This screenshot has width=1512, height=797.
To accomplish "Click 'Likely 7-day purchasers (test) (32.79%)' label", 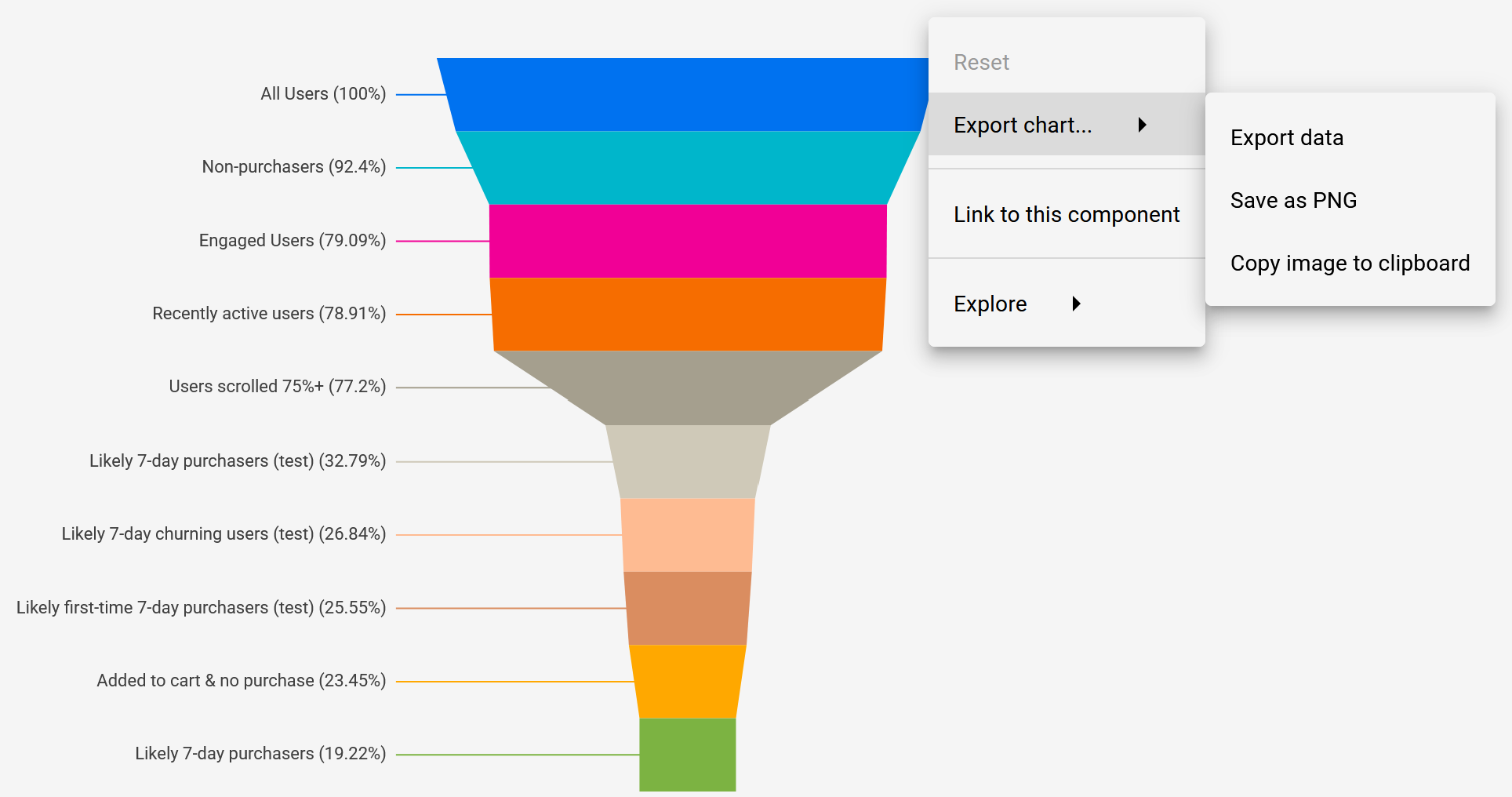I will coord(238,461).
